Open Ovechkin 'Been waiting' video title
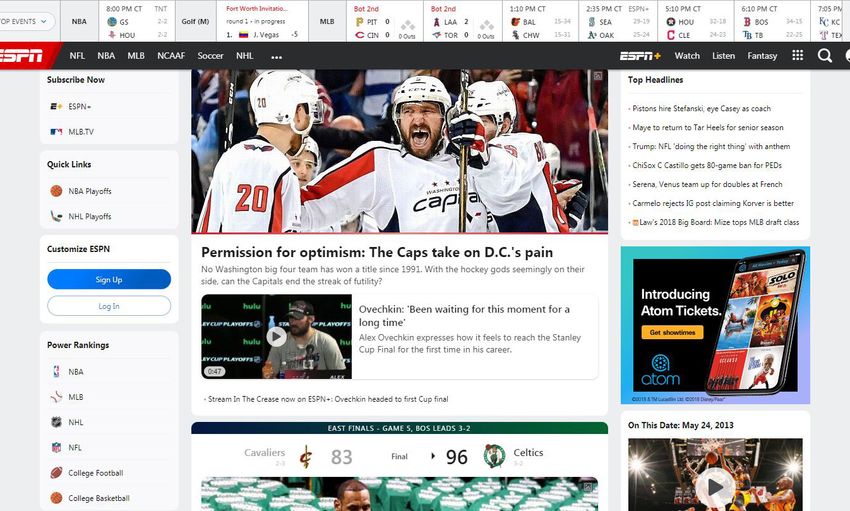The height and width of the screenshot is (511, 850). [x=464, y=315]
